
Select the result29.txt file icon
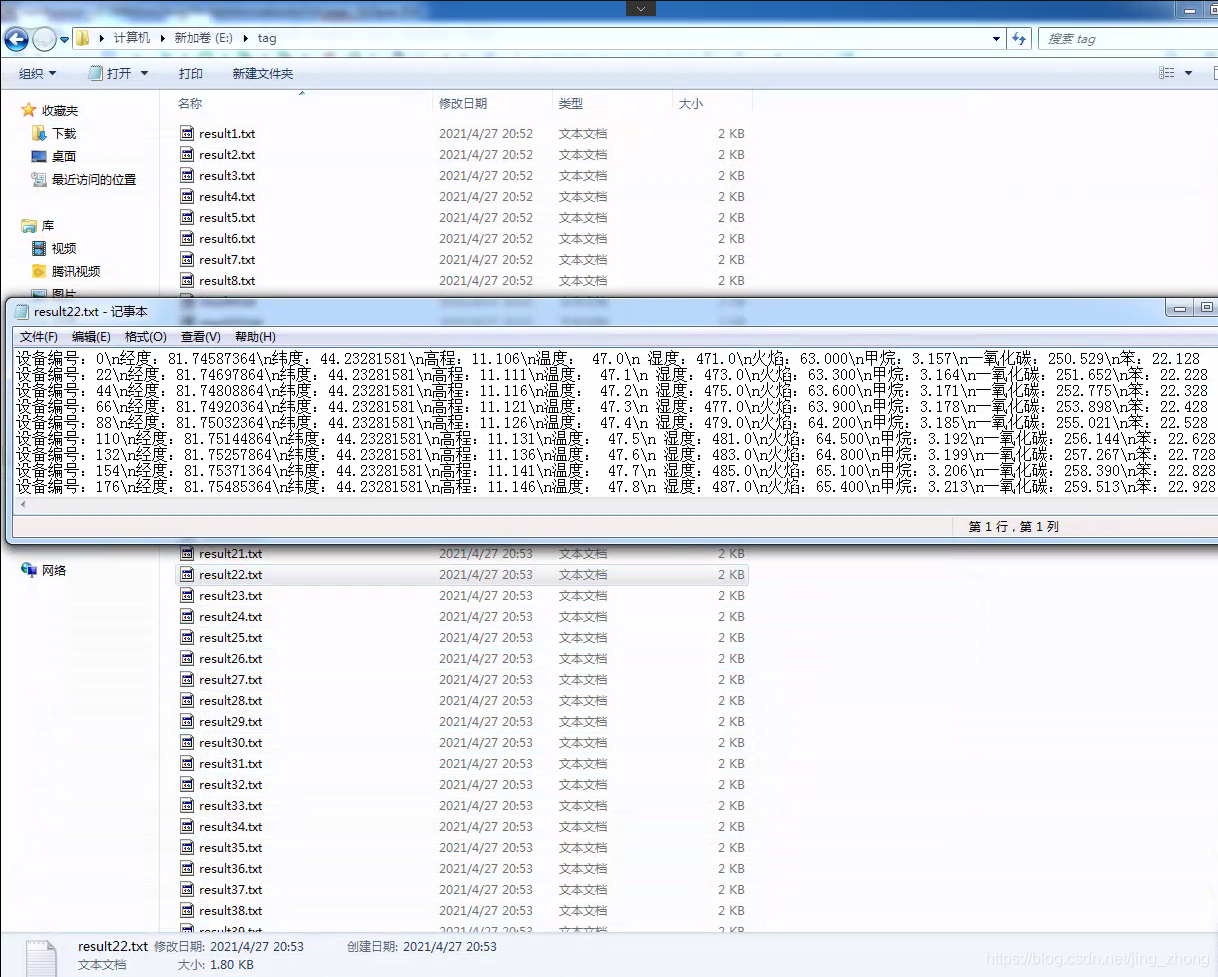click(x=187, y=721)
